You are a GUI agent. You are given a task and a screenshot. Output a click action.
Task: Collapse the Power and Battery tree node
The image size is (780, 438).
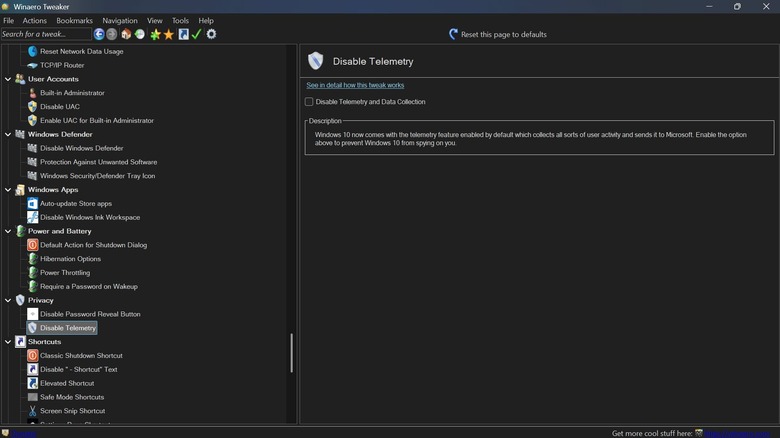point(8,231)
